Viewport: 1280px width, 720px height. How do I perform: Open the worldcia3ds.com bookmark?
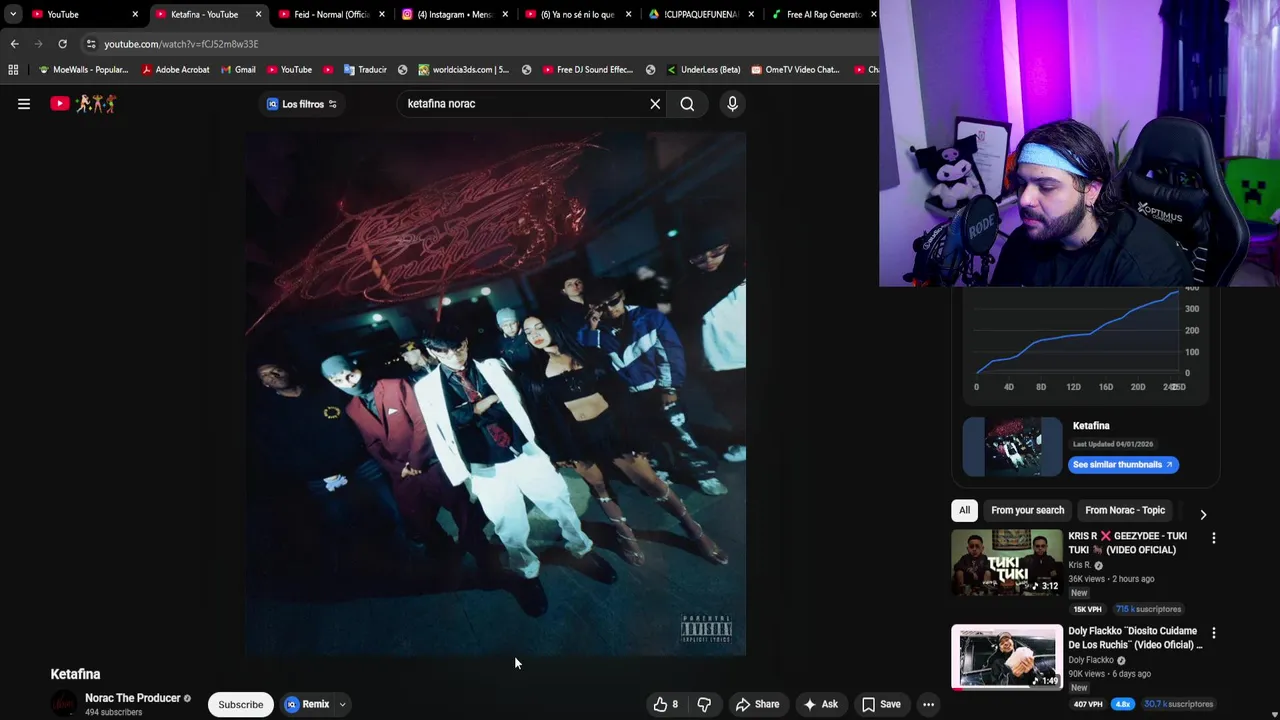coord(464,70)
